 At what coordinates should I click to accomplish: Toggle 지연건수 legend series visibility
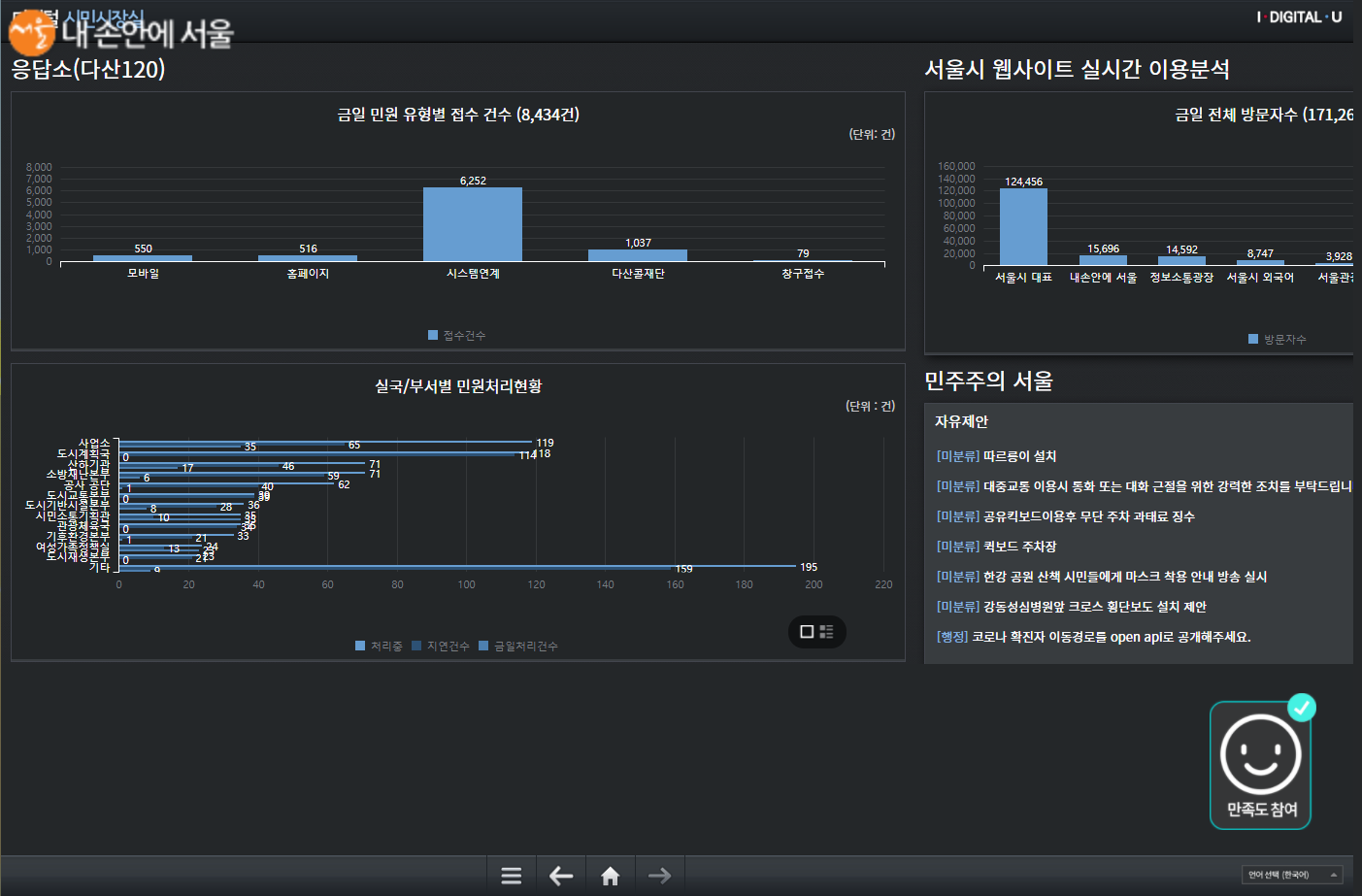coord(441,647)
